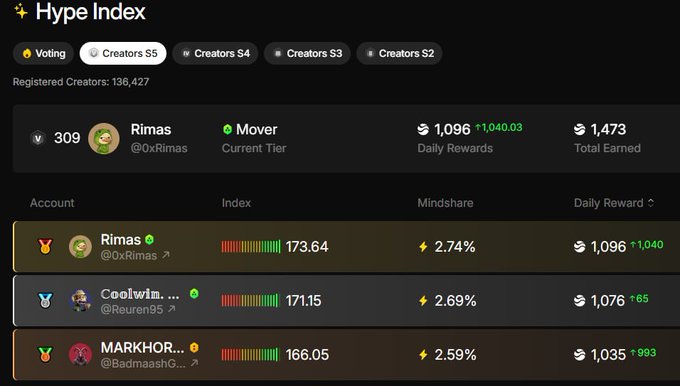The image size is (680, 386).
Task: Open @BadmaashG... profile link
Action: [x=143, y=363]
